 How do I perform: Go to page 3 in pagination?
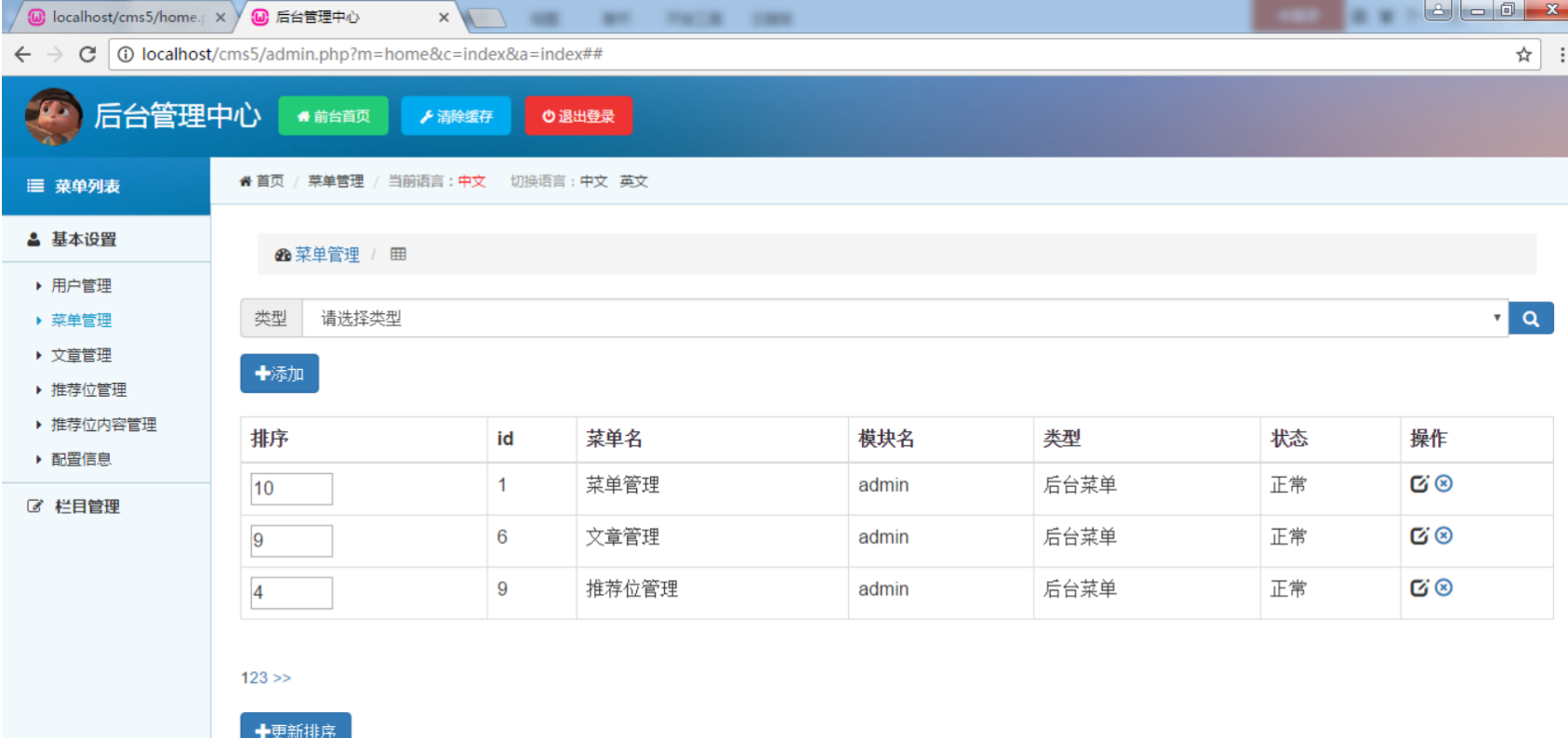[x=263, y=678]
